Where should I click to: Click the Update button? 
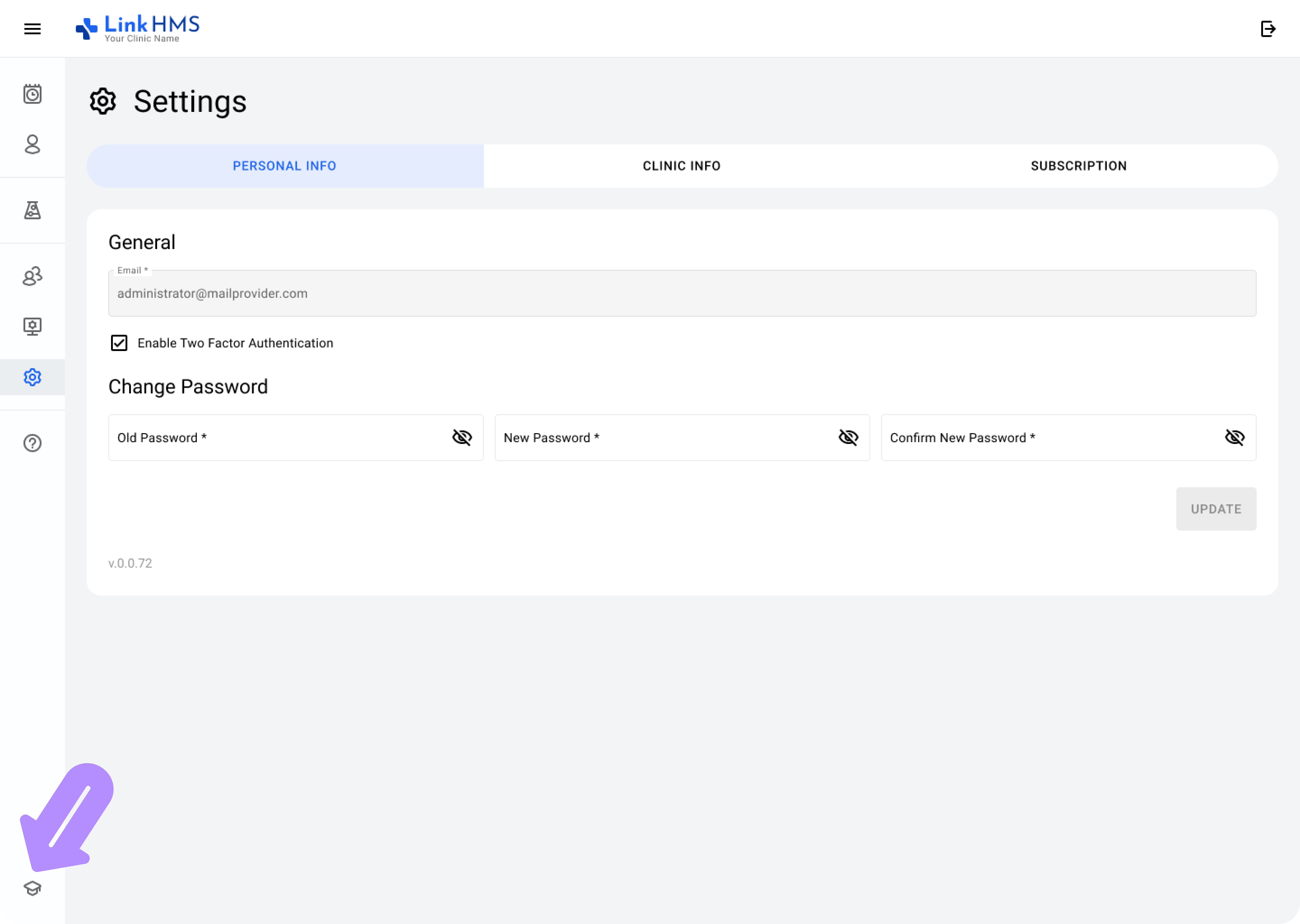[x=1216, y=509]
